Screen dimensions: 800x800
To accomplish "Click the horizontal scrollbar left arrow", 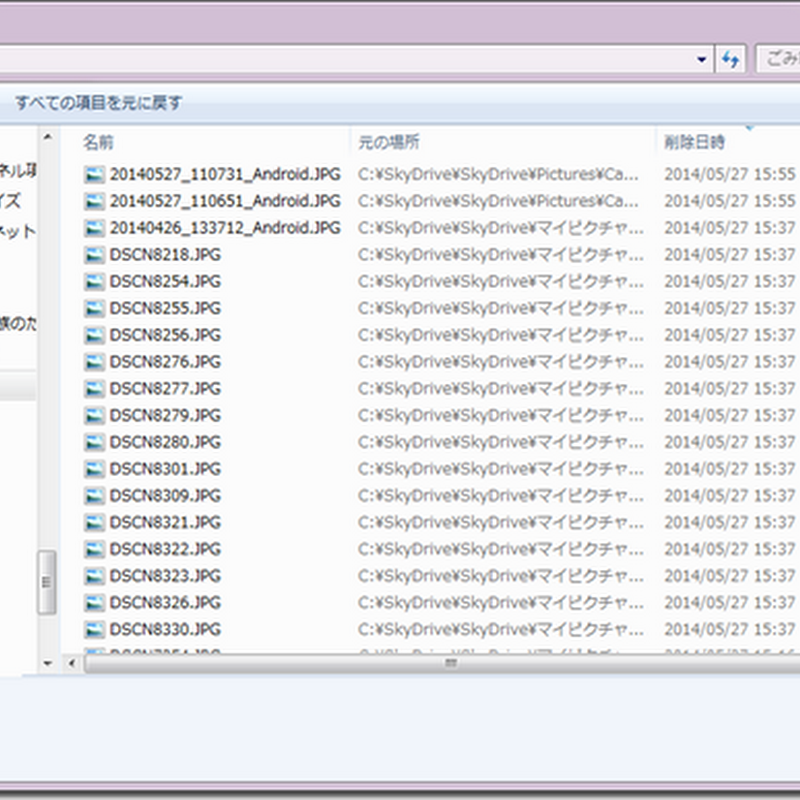I will click(x=72, y=663).
